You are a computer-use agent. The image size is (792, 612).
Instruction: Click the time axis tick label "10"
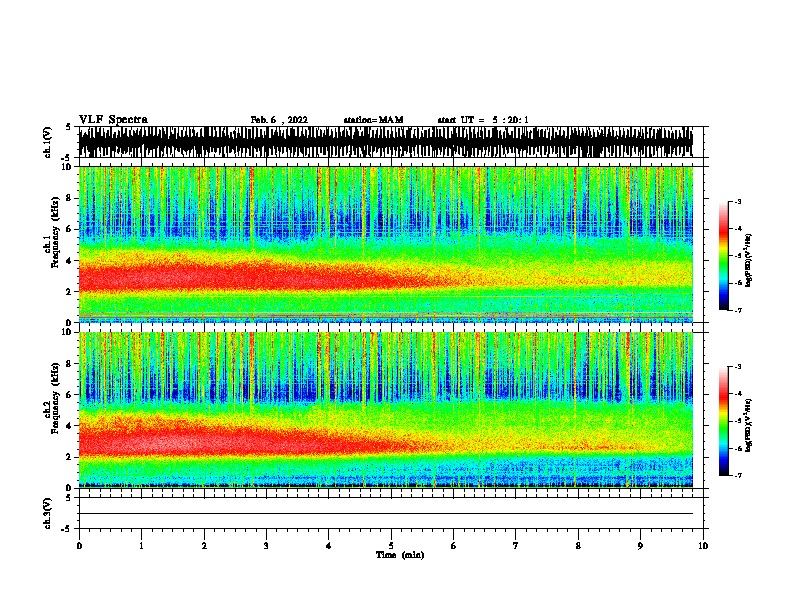click(x=703, y=545)
